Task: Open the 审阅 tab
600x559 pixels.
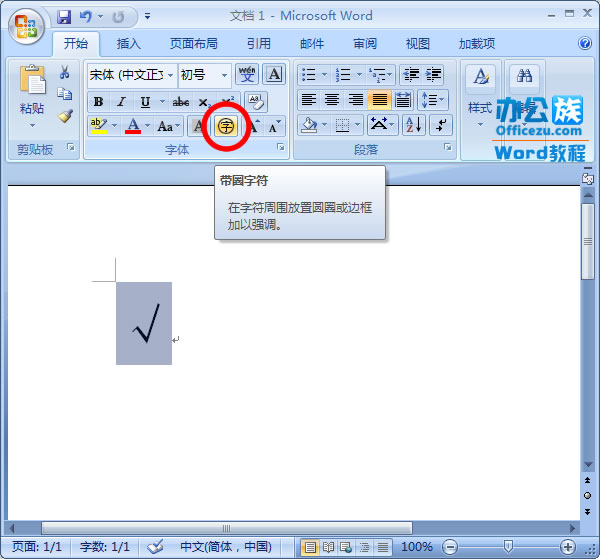Action: [365, 43]
